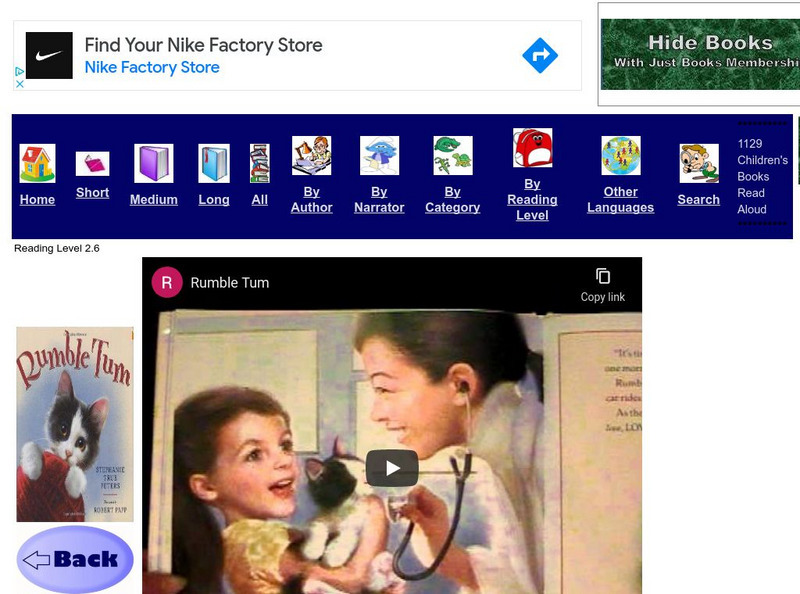Play the Rumble Tum video
This screenshot has height=594, width=800.
click(x=392, y=468)
